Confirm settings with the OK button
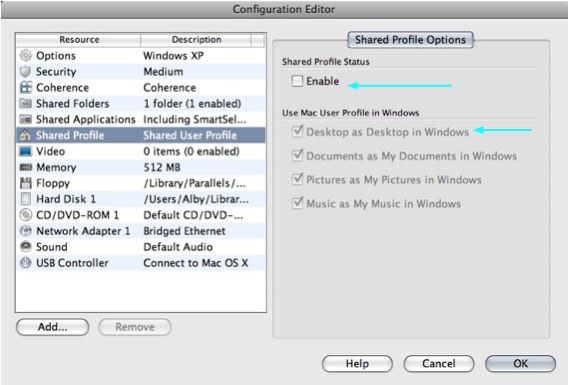 point(521,363)
